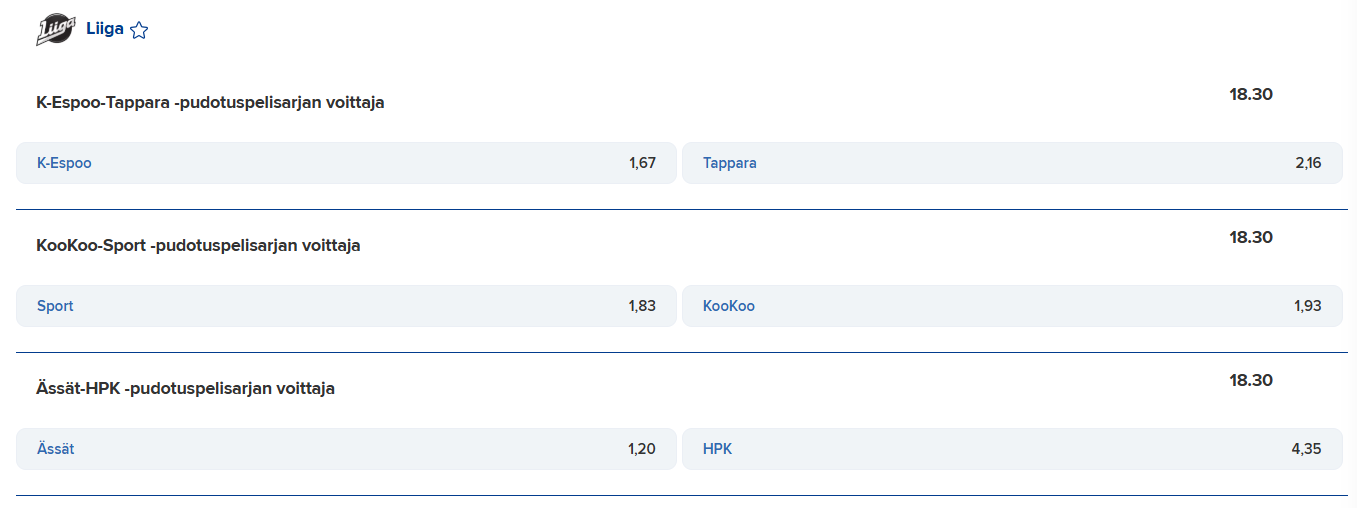Viewport: 1357px width, 508px height.
Task: Bet on Tappara to win the series
Action: click(x=1012, y=163)
